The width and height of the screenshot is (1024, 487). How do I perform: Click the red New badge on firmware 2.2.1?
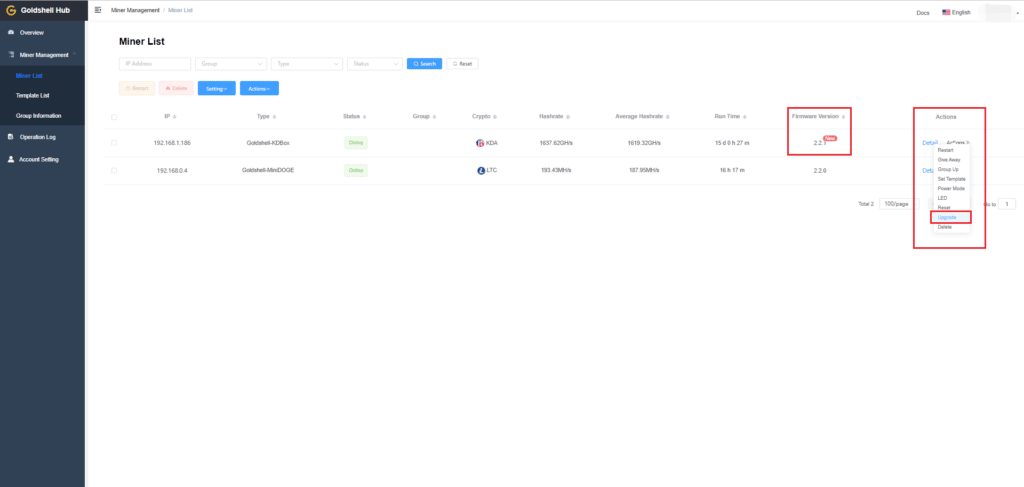point(830,138)
